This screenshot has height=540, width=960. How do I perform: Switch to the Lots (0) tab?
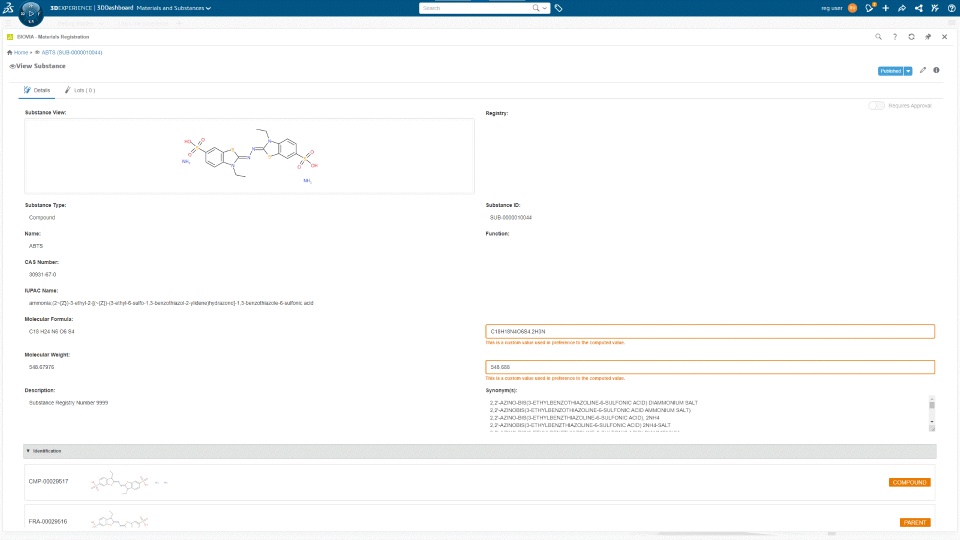coord(80,90)
